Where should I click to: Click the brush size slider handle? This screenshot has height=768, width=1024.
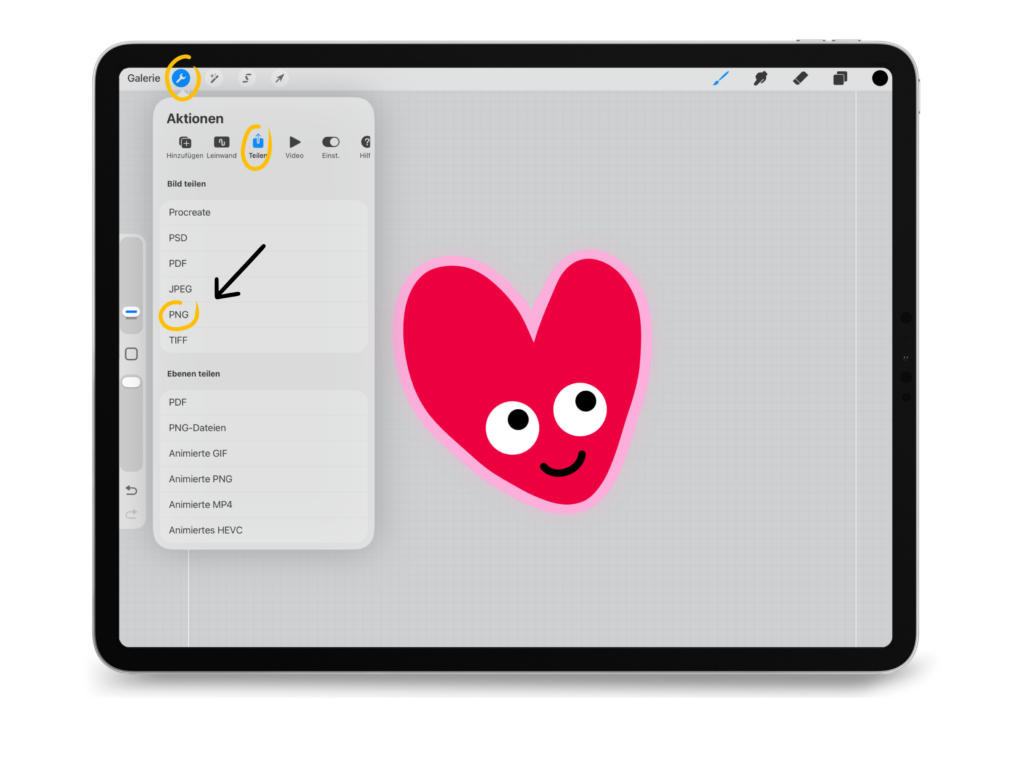131,312
